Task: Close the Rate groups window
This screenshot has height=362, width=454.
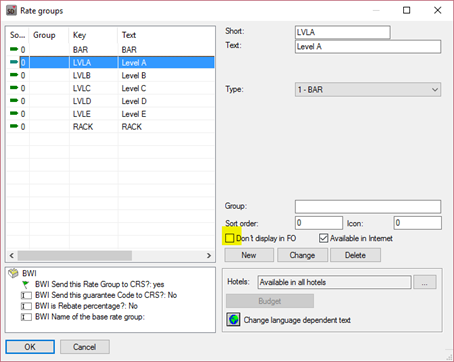Action: click(438, 10)
